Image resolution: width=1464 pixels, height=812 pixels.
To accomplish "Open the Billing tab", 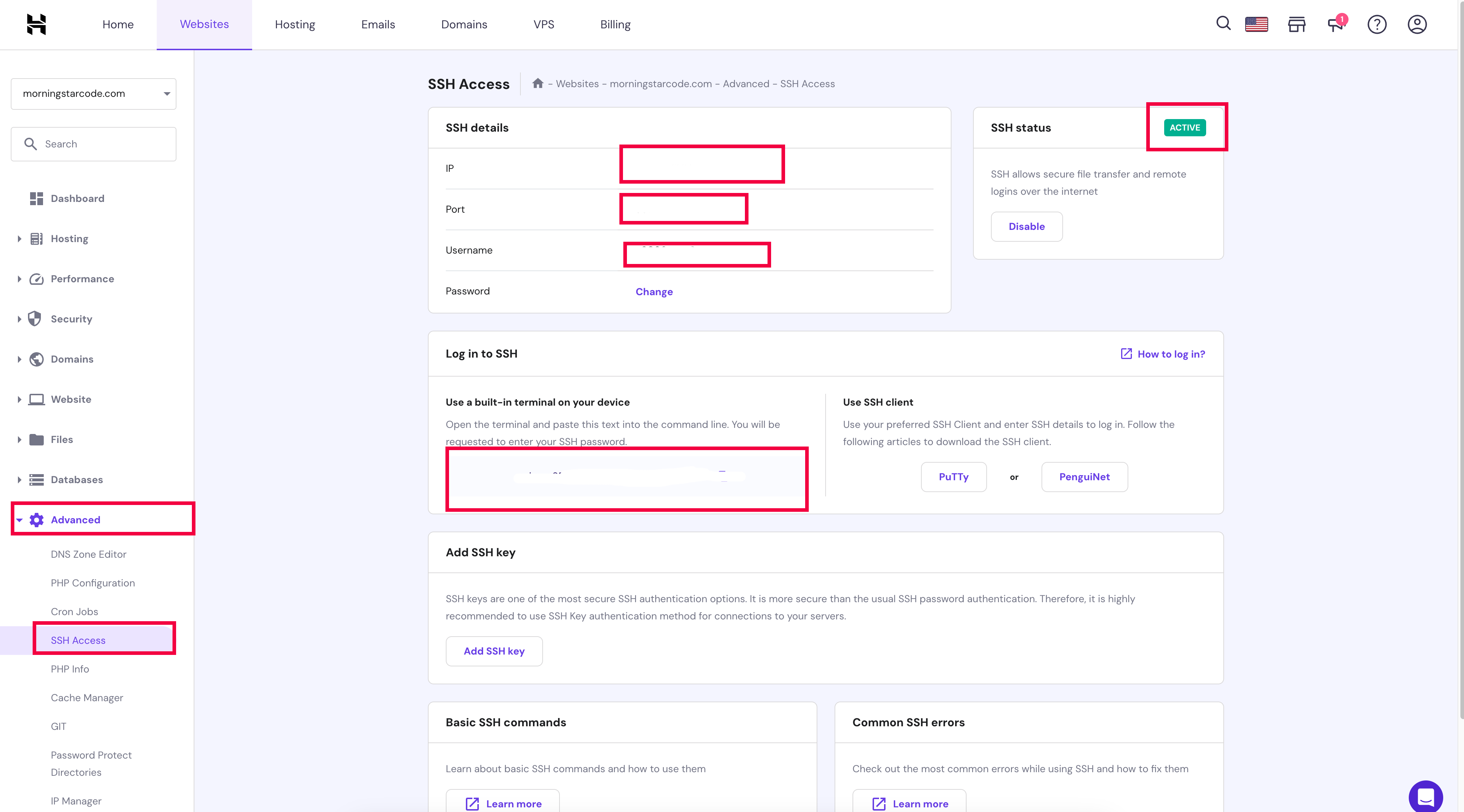I will 615,24.
